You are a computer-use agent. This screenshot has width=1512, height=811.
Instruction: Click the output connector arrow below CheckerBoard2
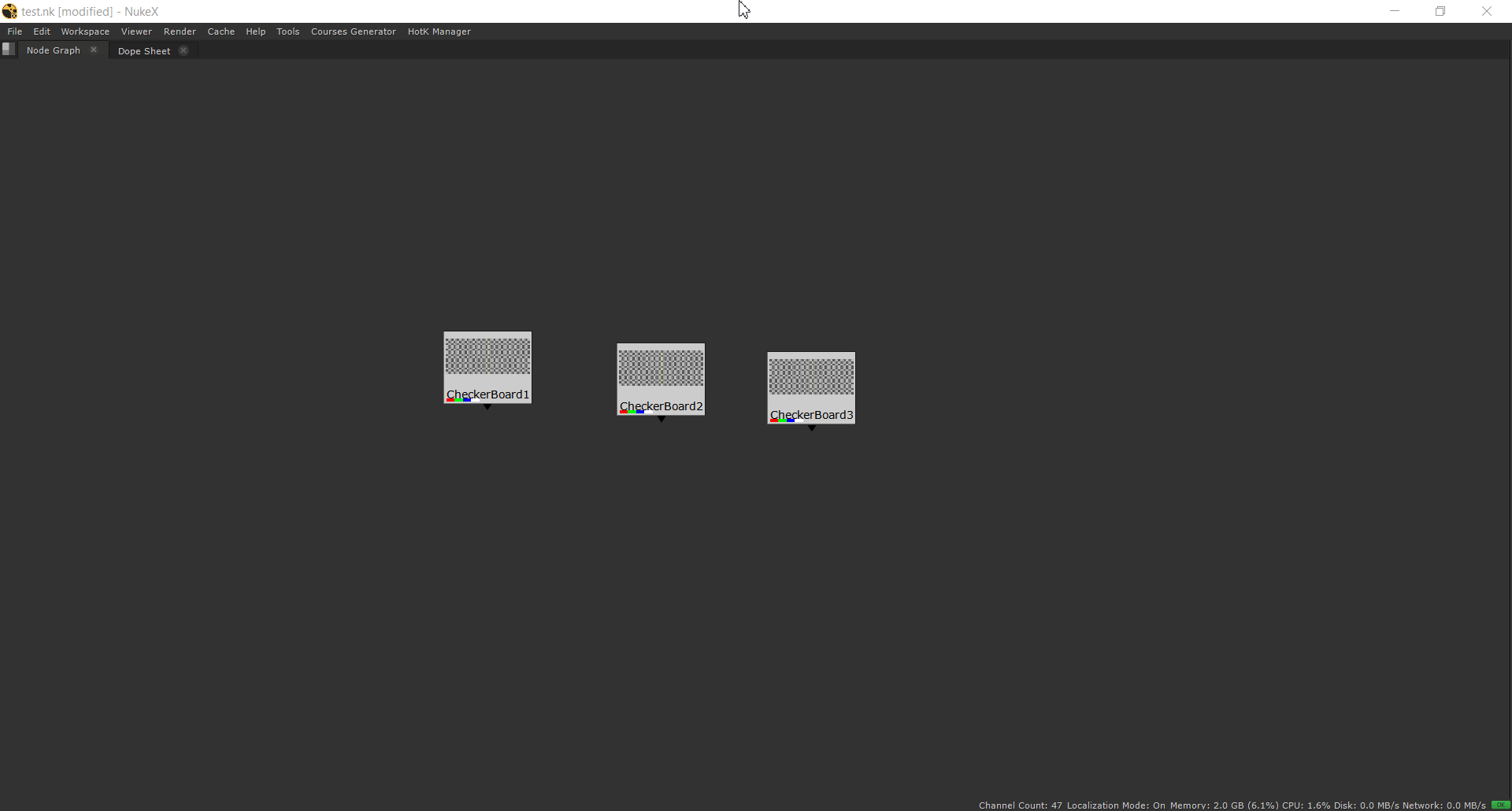tap(661, 420)
